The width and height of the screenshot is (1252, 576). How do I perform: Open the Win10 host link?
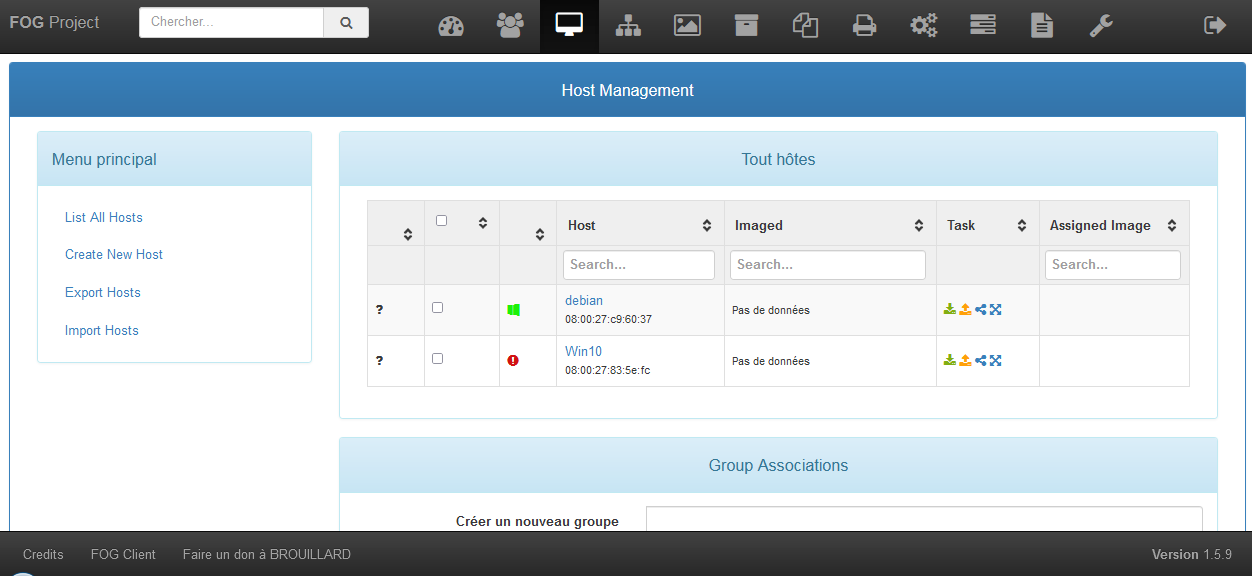point(583,351)
